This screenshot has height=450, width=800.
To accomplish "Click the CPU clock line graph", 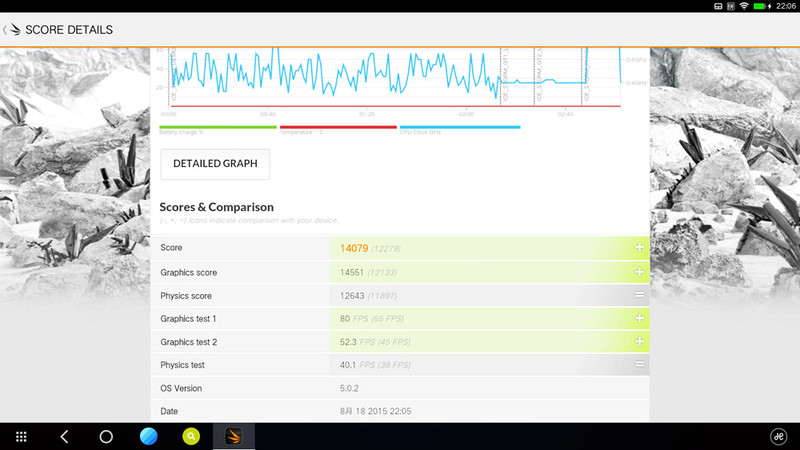I will point(394,77).
